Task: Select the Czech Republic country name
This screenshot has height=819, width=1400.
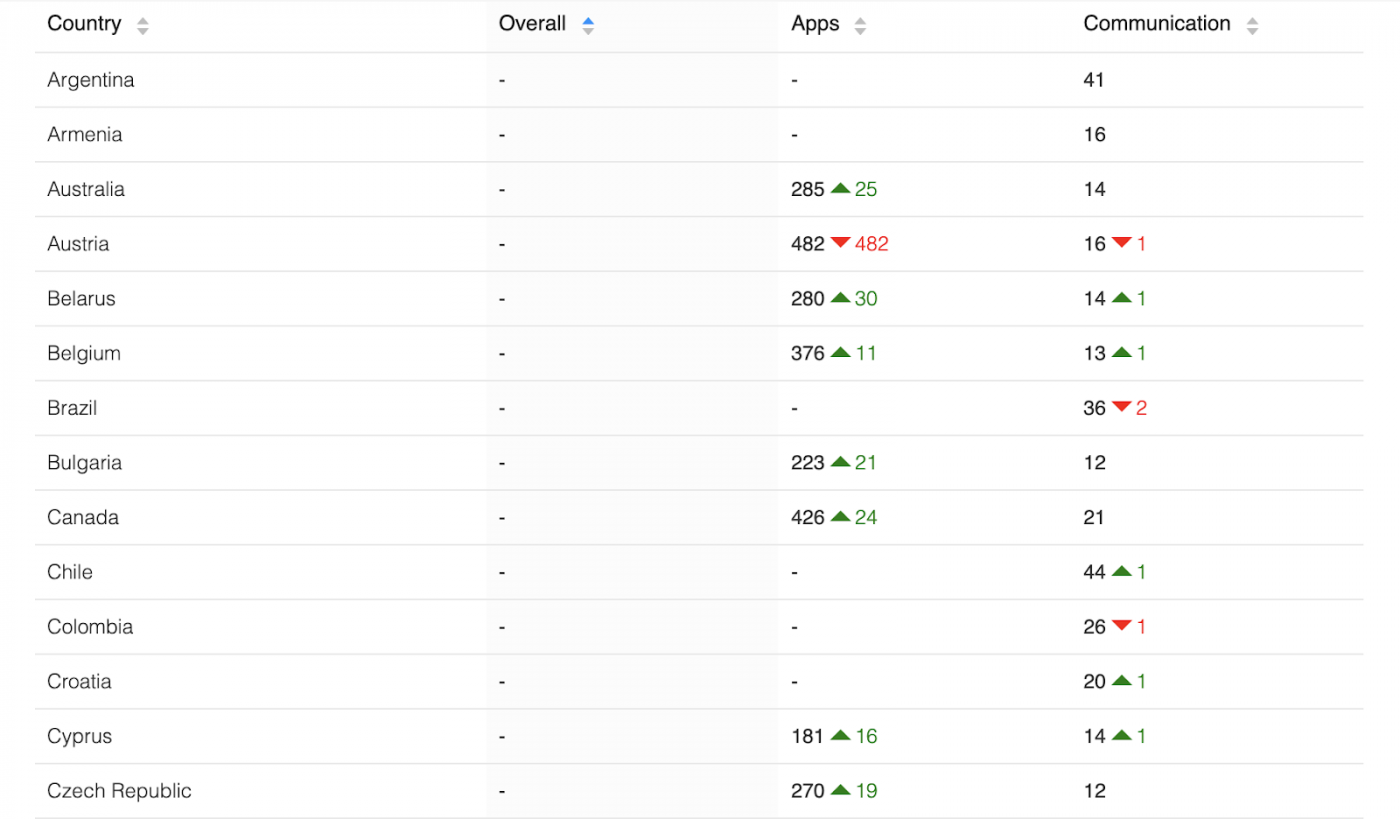Action: click(x=119, y=791)
